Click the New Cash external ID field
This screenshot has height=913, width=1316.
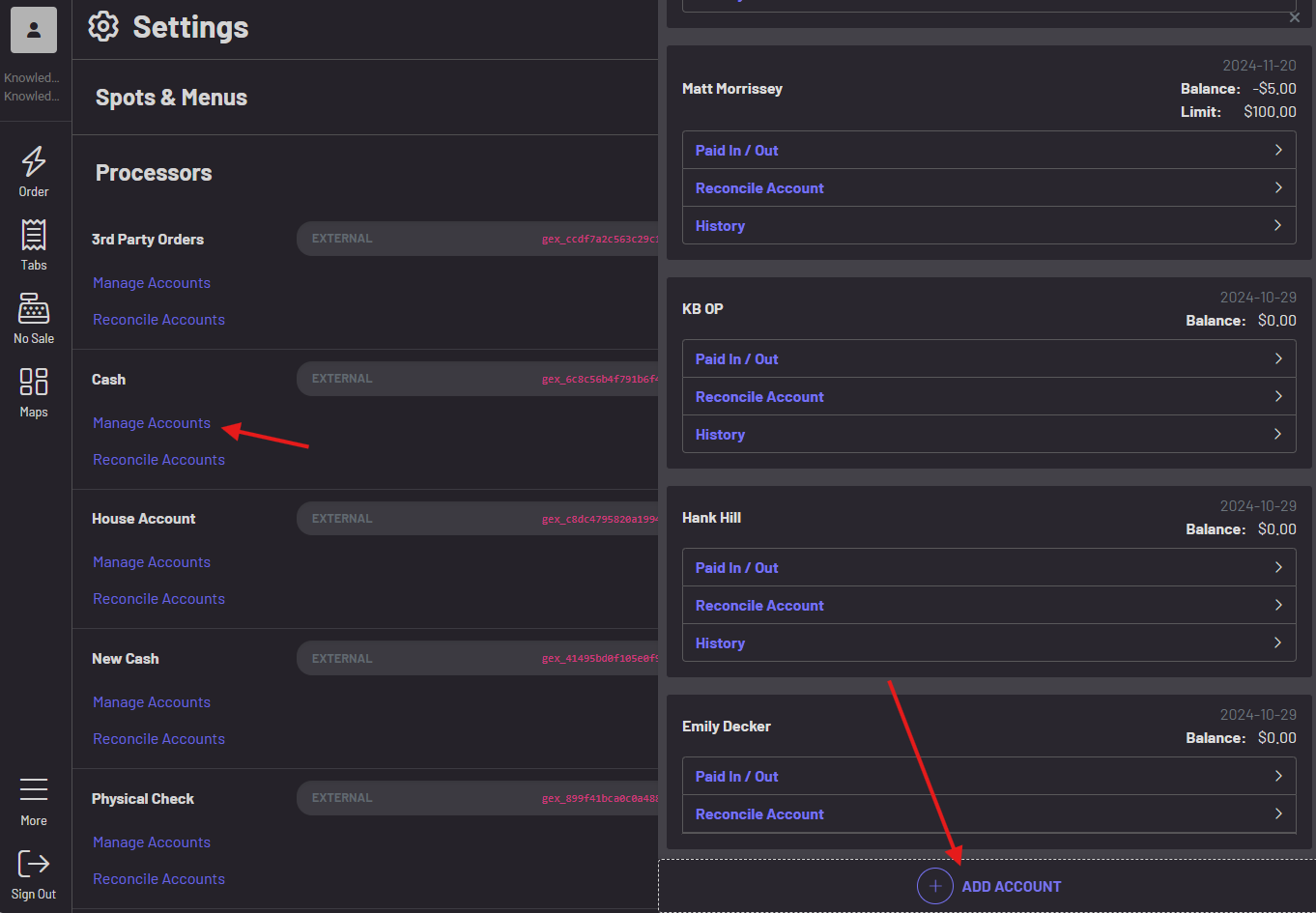pos(478,659)
